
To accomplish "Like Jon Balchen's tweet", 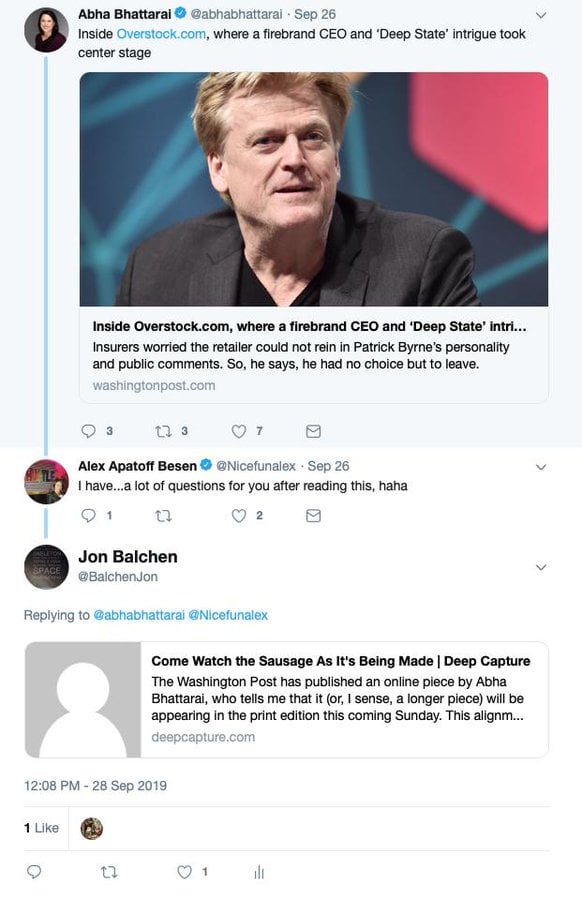I will (184, 872).
